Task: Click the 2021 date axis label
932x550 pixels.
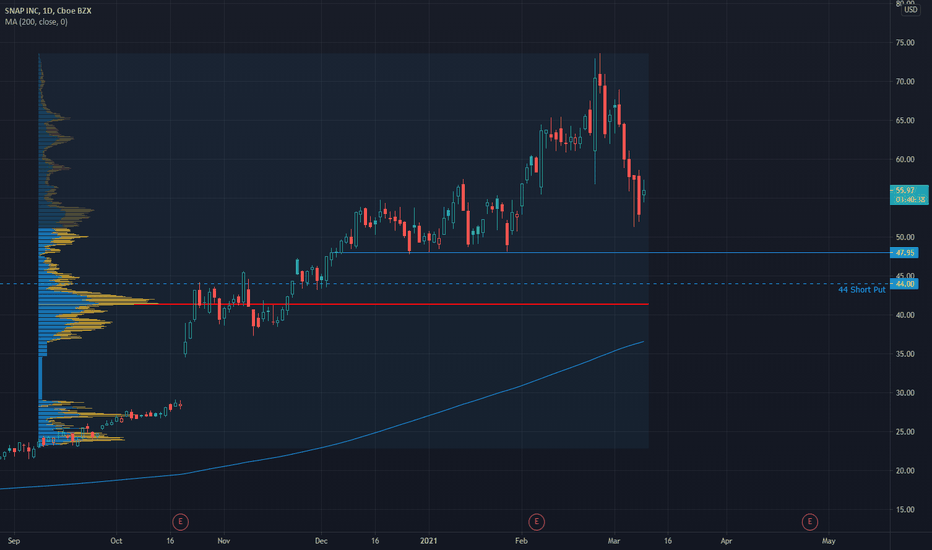Action: click(429, 541)
